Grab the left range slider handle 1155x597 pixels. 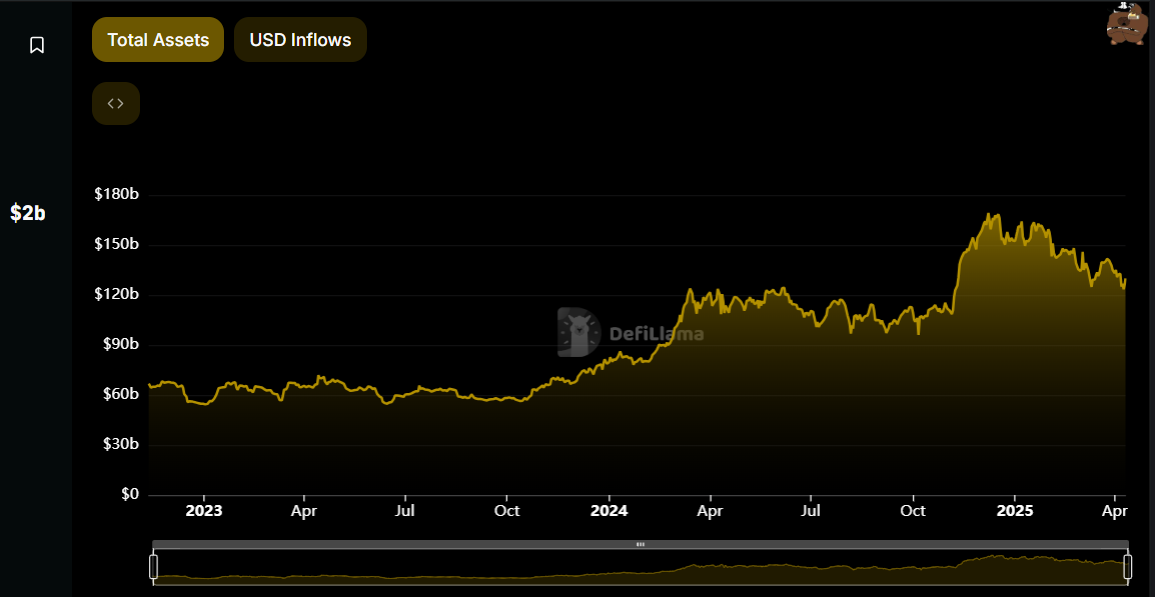[153, 567]
